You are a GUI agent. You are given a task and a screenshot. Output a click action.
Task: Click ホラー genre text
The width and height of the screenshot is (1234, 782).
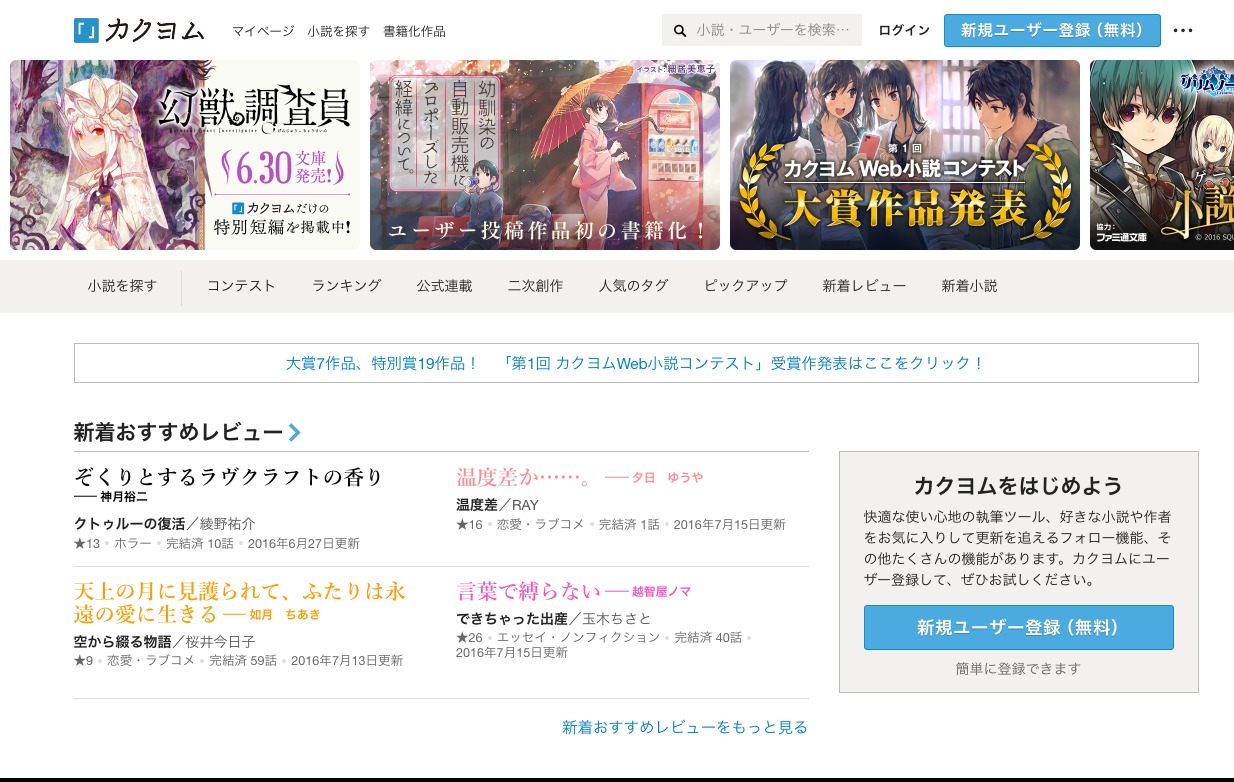coord(134,544)
